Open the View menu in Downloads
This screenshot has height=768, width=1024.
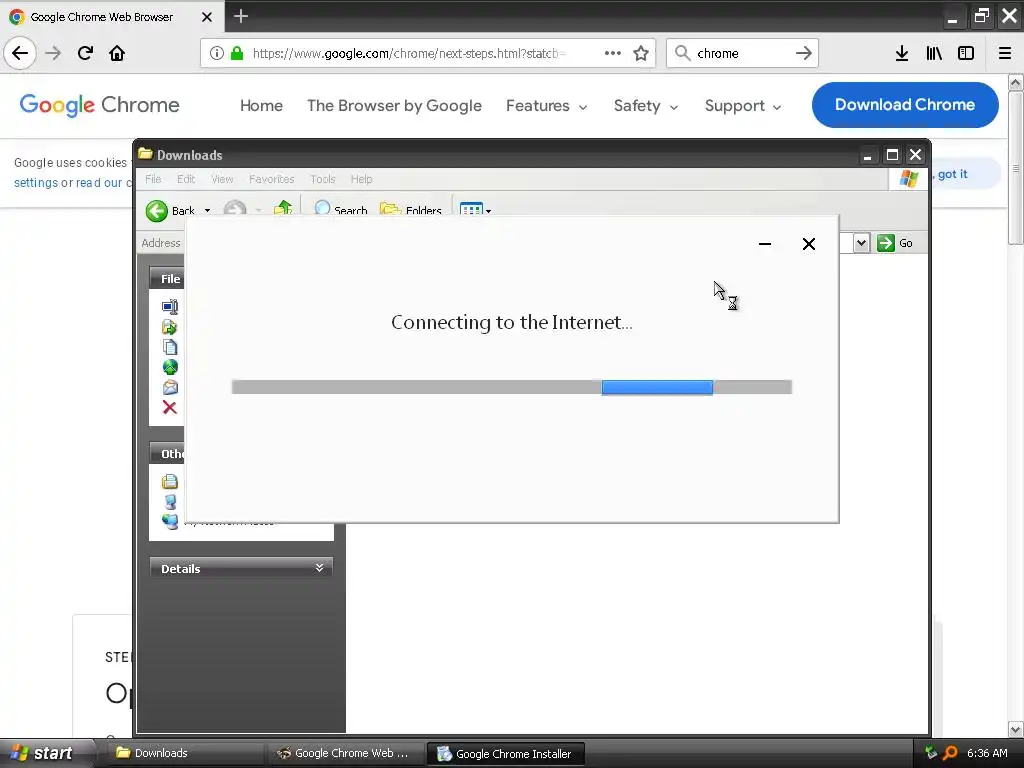[222, 179]
